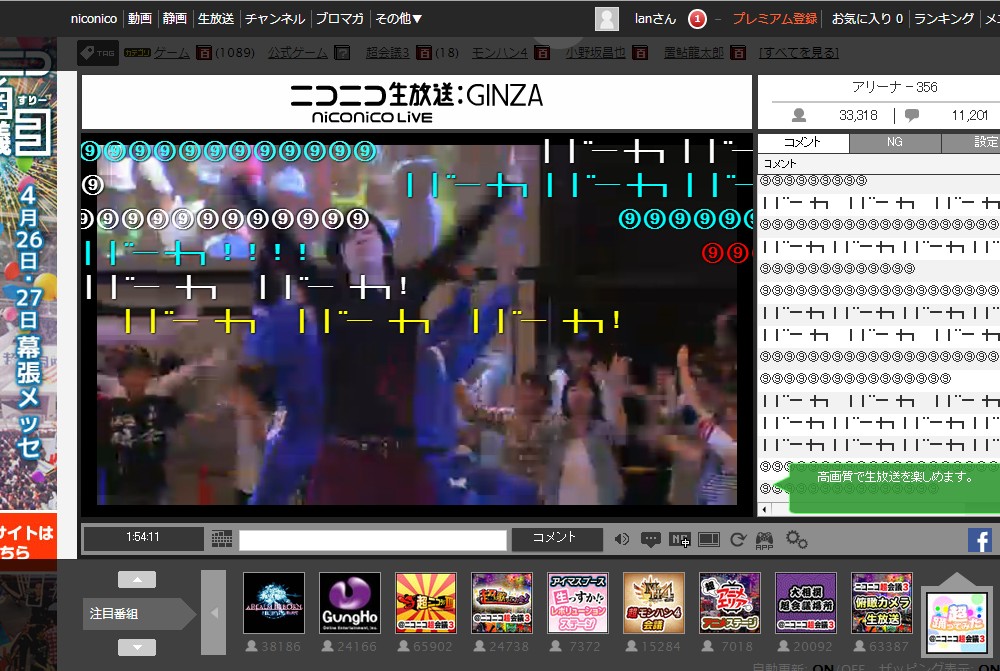1000x671 pixels.
Task: Open the comment command keyboard icon
Action: (x=222, y=539)
